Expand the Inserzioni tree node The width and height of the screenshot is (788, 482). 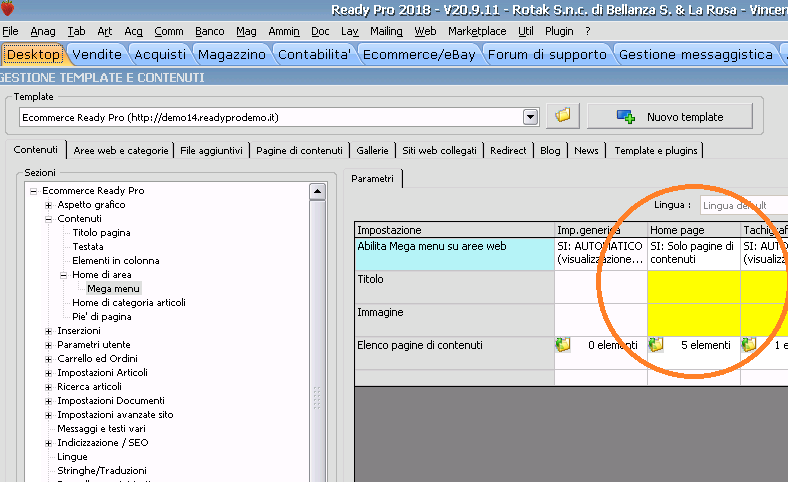[x=48, y=331]
